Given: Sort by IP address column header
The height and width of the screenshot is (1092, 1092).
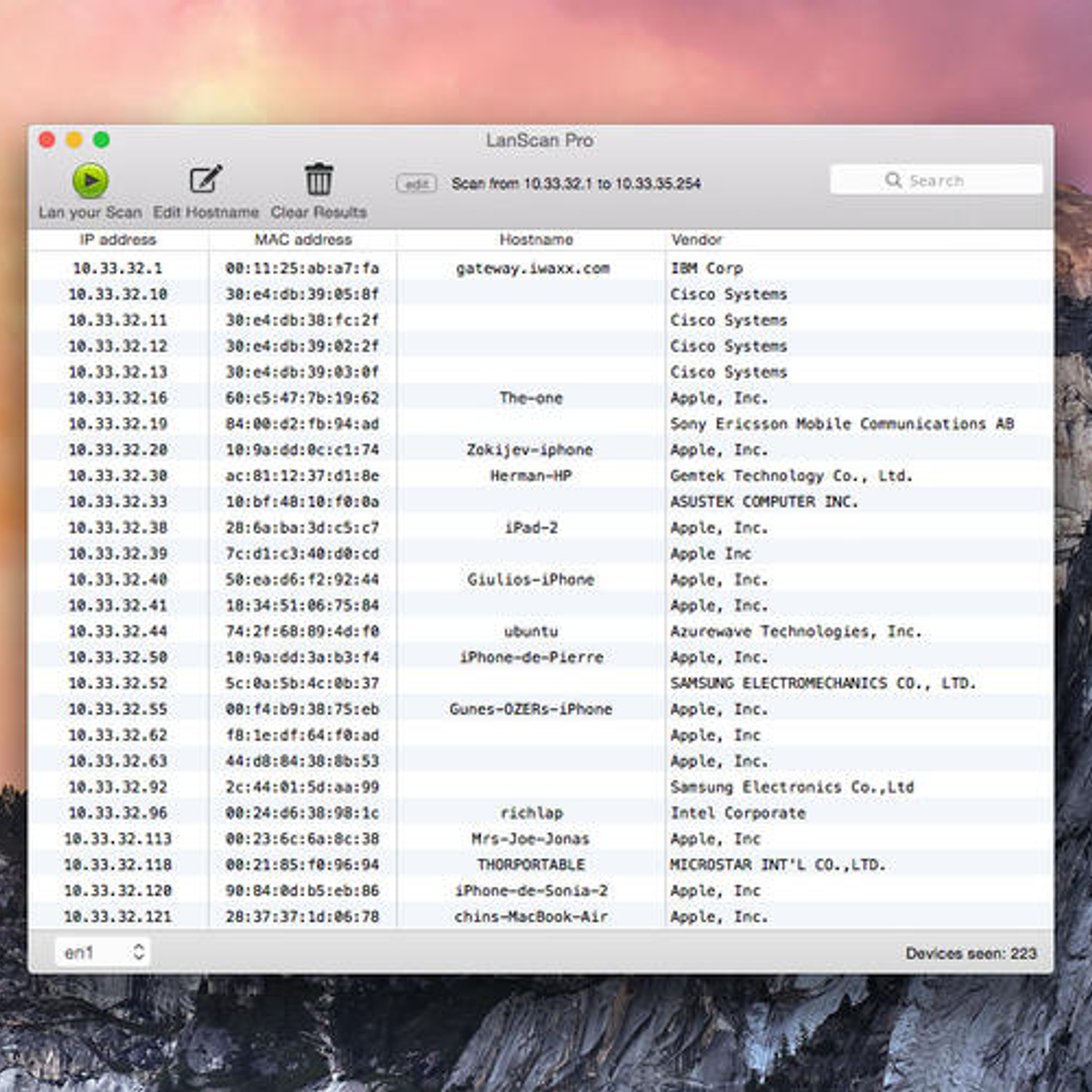Looking at the screenshot, I should click(118, 240).
